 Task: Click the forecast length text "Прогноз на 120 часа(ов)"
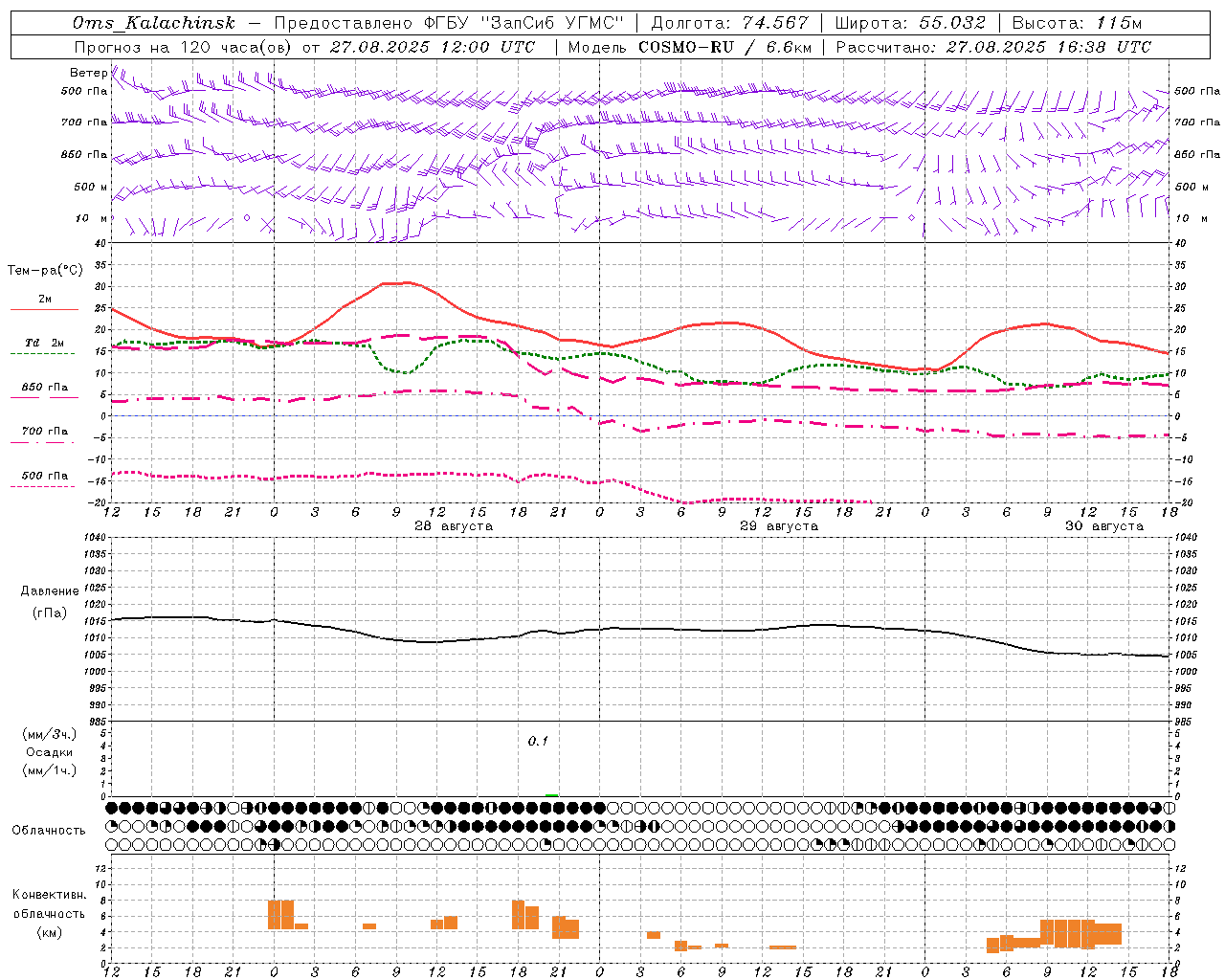coord(184,47)
